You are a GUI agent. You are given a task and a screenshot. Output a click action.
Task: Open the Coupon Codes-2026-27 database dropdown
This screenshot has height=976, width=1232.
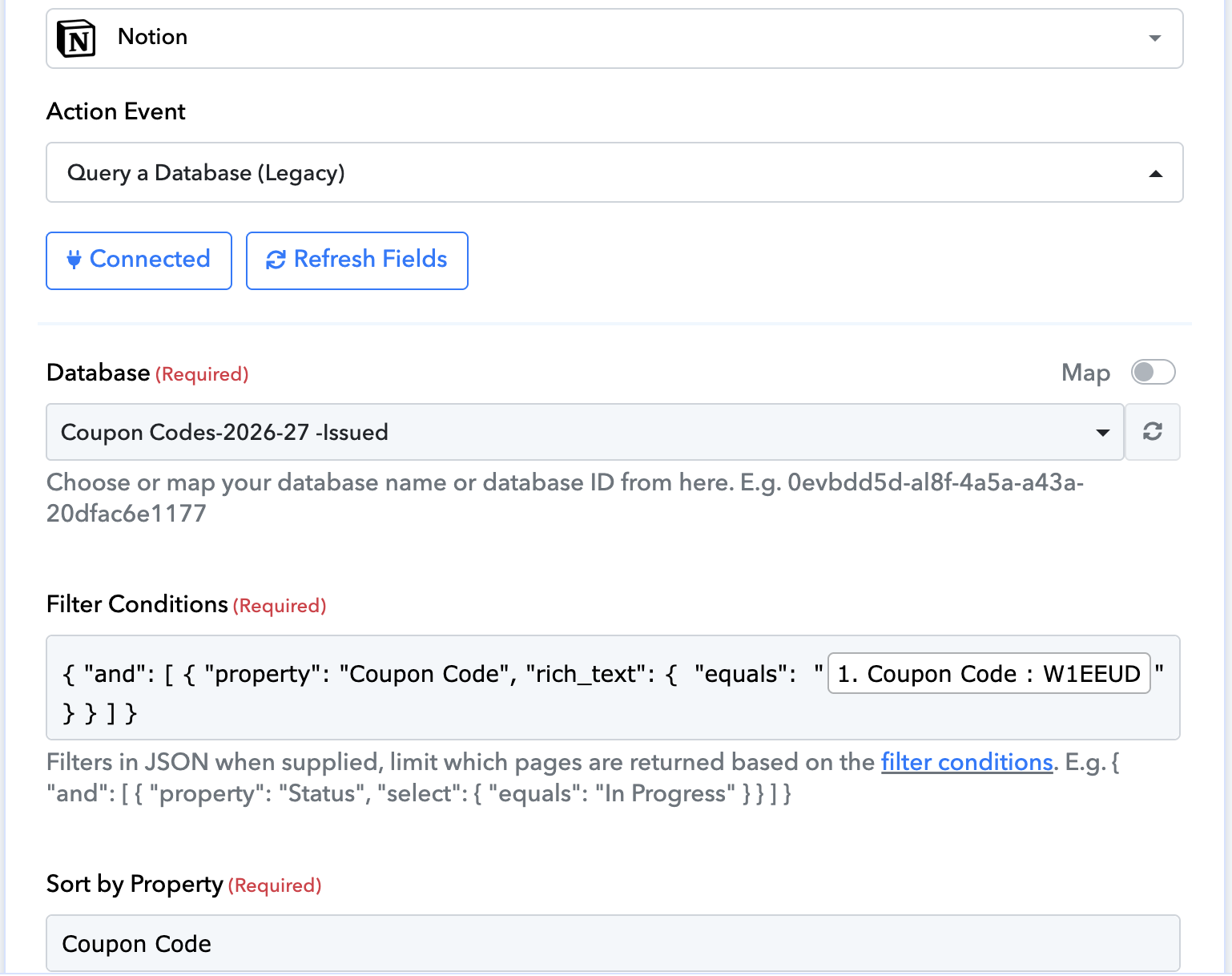tap(585, 432)
